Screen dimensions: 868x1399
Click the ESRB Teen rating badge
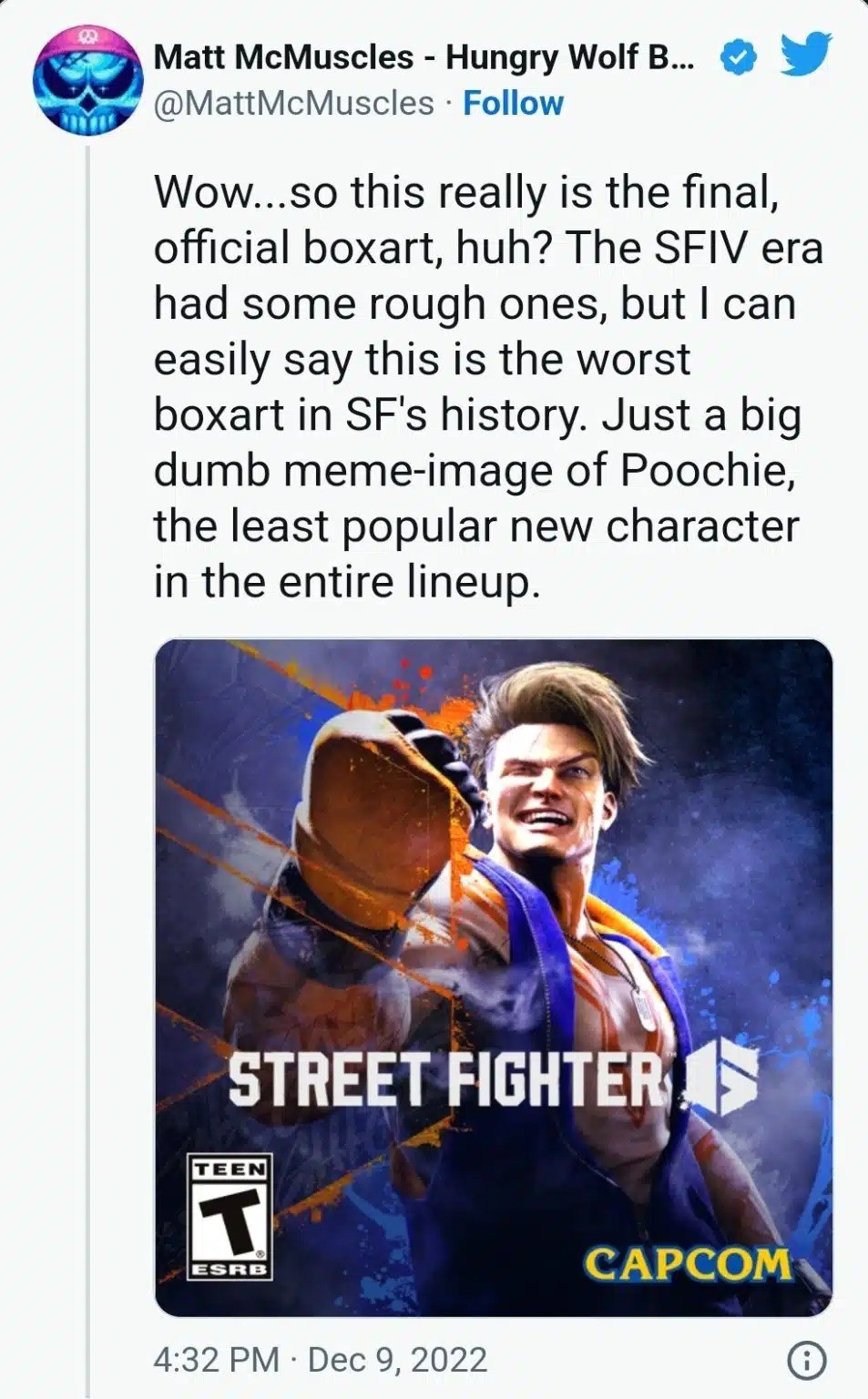230,1216
